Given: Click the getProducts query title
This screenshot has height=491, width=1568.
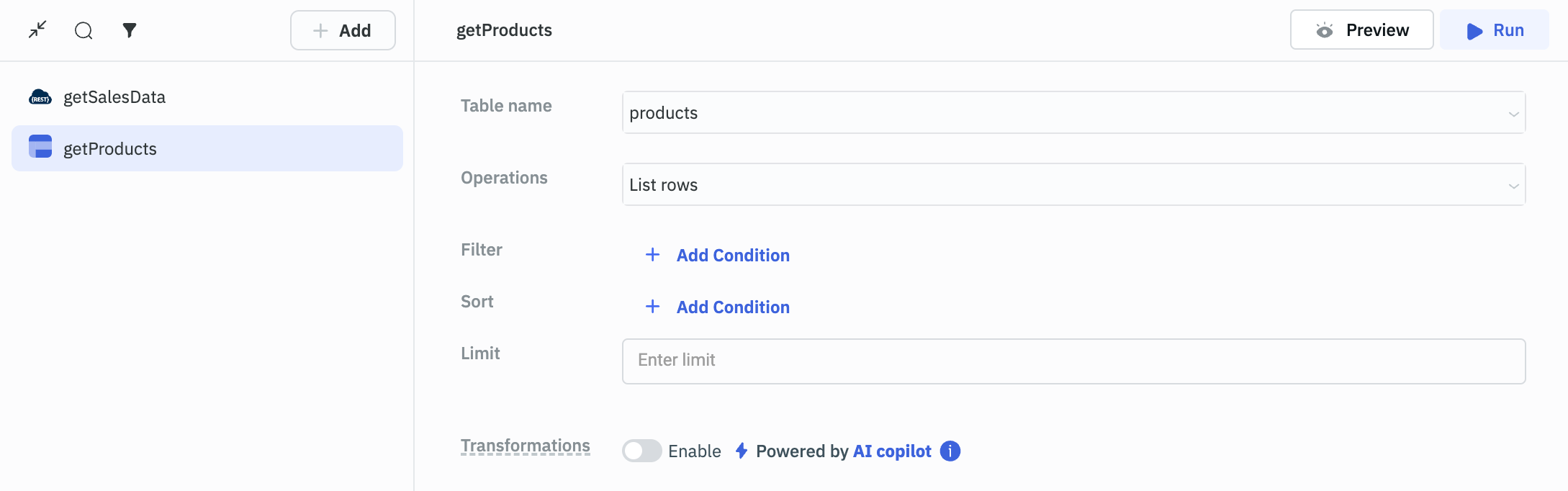Looking at the screenshot, I should pyautogui.click(x=504, y=30).
